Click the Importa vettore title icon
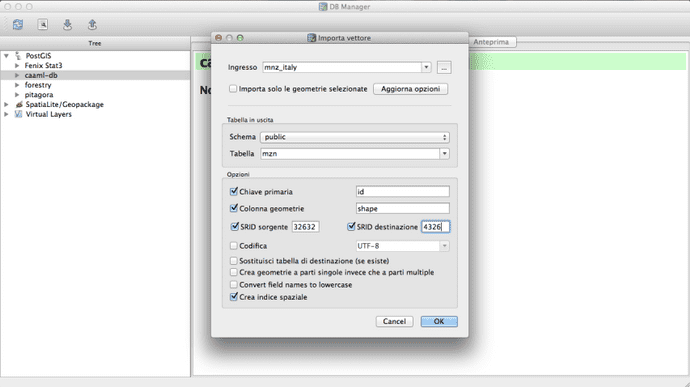 coord(312,38)
